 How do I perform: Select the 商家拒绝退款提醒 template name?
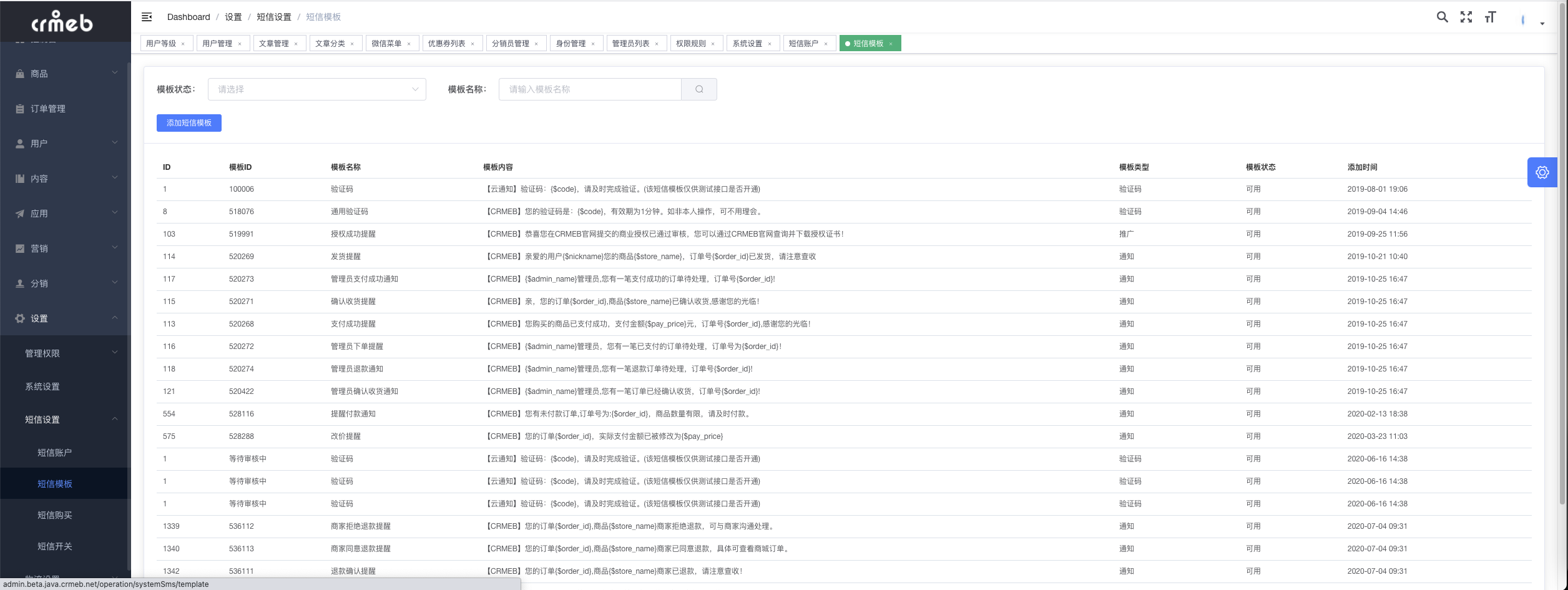361,526
